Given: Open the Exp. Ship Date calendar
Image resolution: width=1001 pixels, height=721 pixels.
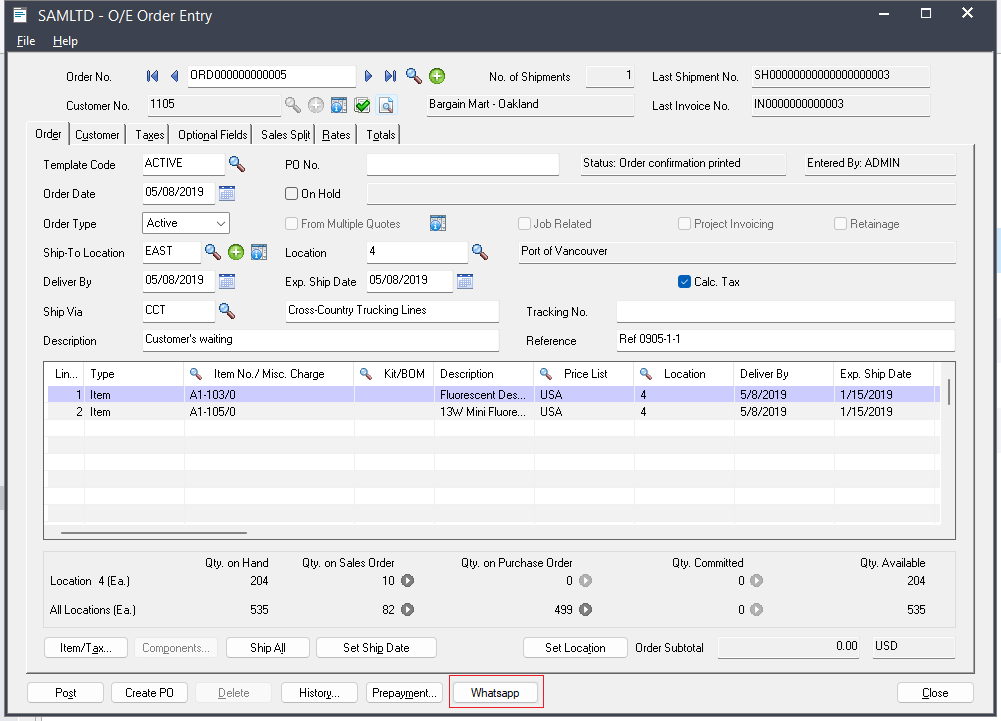Looking at the screenshot, I should [465, 281].
